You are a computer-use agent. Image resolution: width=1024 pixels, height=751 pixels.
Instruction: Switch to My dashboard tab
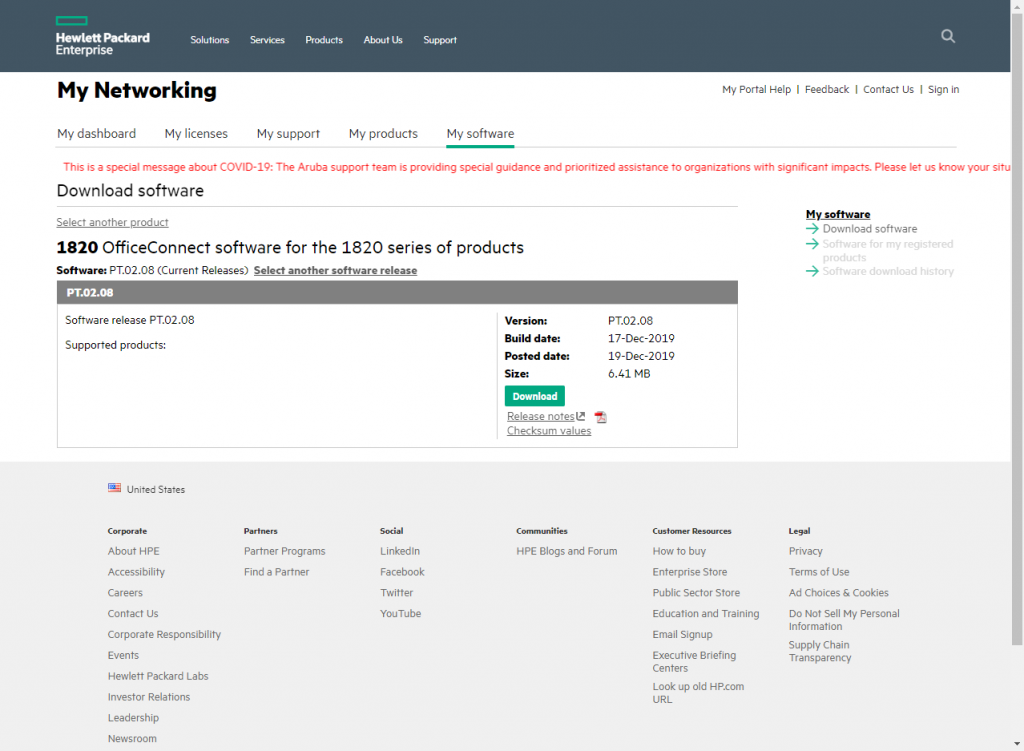click(x=96, y=133)
